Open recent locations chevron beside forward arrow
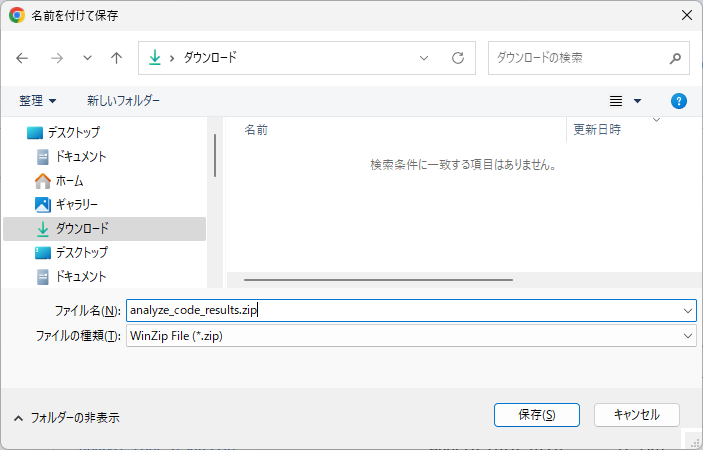 click(x=87, y=58)
